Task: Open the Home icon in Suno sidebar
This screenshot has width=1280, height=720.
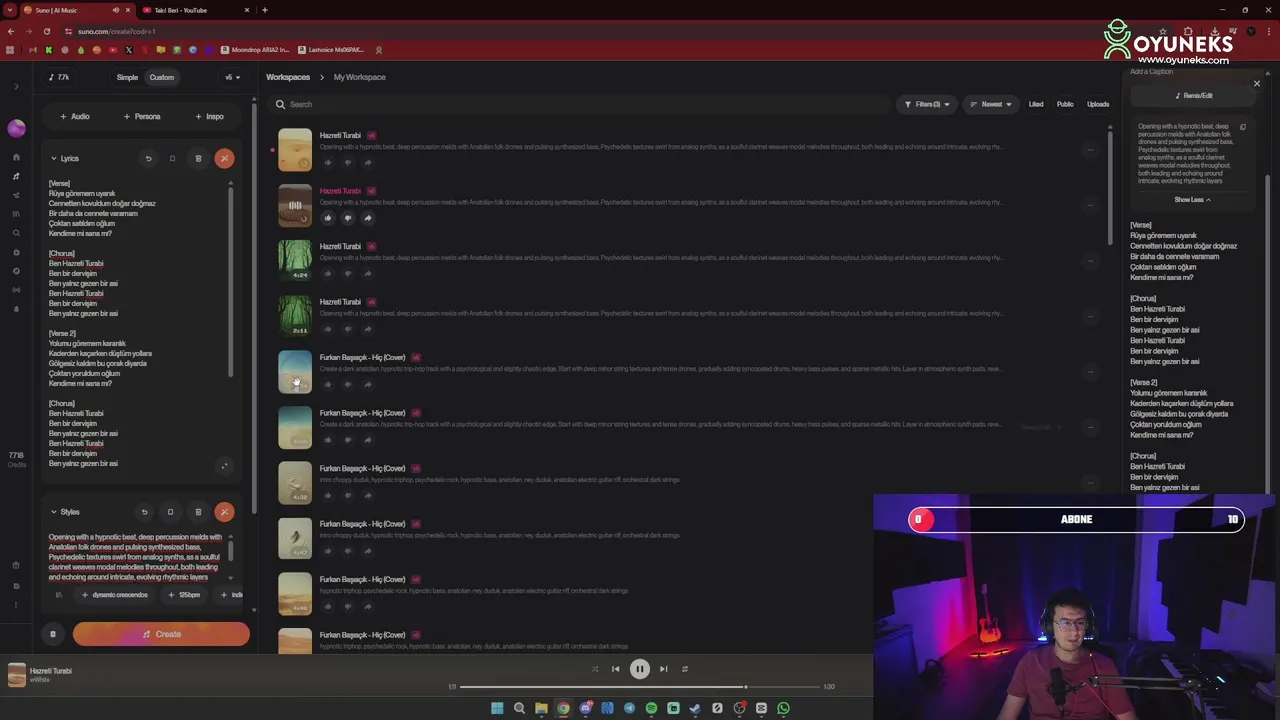Action: pyautogui.click(x=16, y=157)
